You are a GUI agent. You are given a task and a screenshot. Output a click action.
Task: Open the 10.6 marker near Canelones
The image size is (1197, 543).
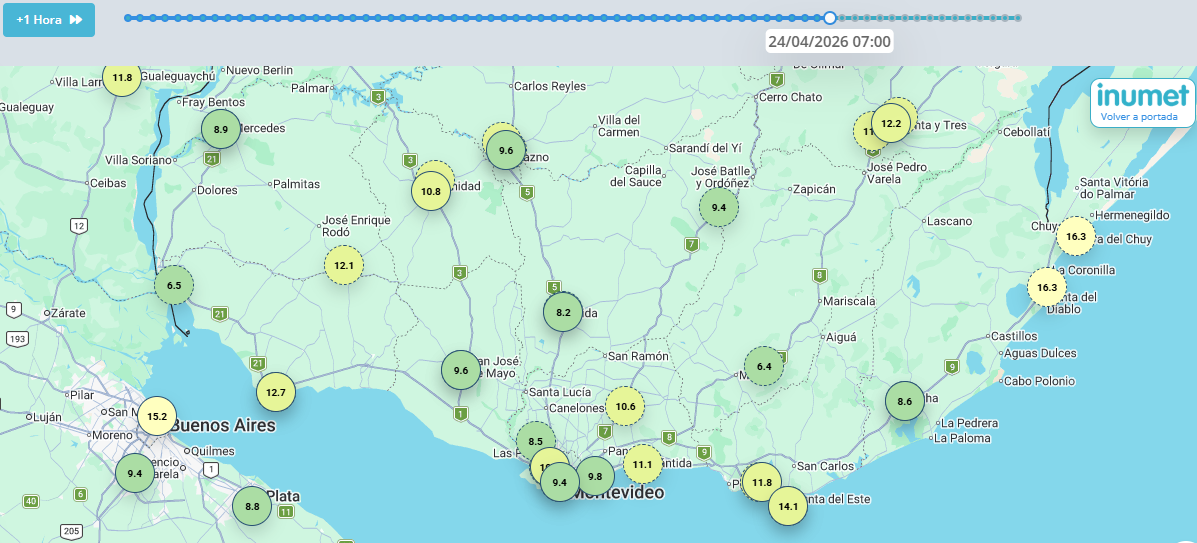click(x=625, y=406)
